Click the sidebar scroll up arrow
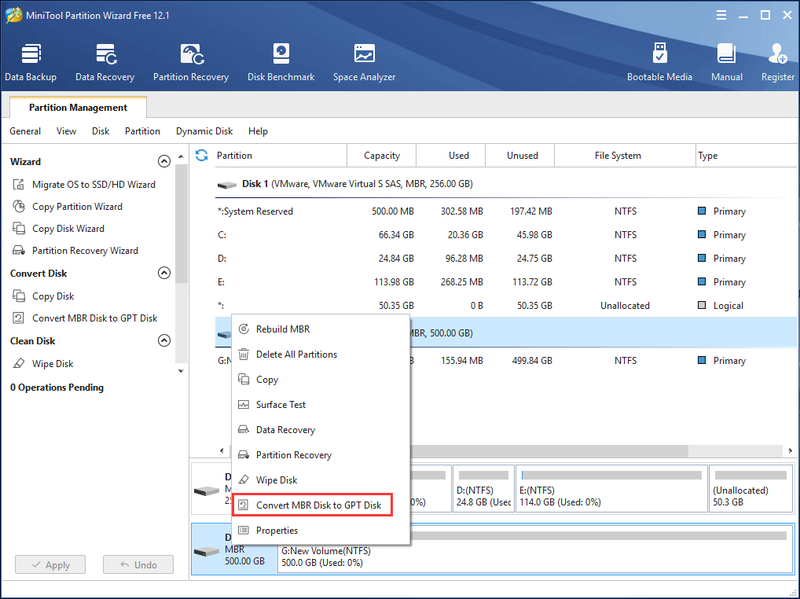The height and width of the screenshot is (599, 800). [181, 156]
